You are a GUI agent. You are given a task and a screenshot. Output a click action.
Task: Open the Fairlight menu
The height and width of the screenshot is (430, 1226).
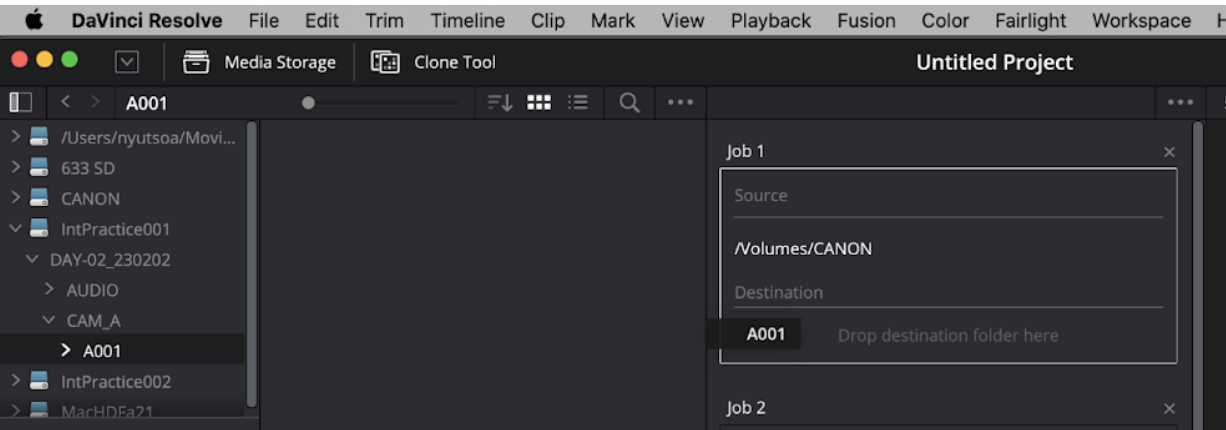click(1031, 20)
